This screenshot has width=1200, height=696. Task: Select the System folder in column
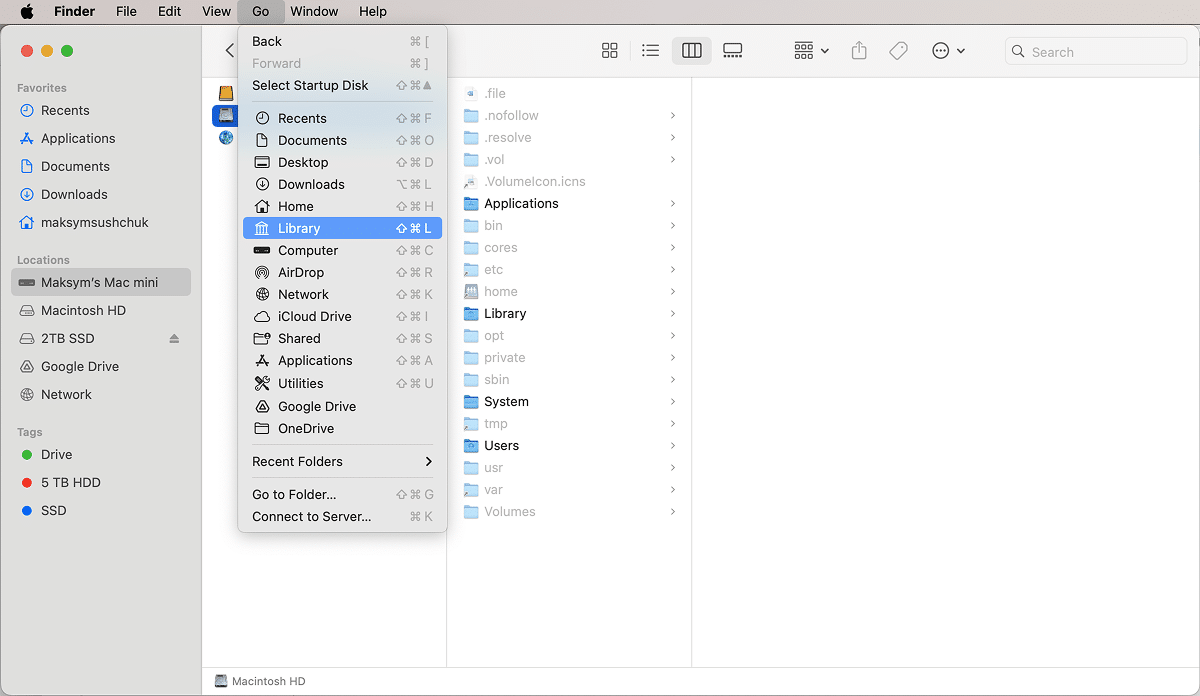coord(569,401)
